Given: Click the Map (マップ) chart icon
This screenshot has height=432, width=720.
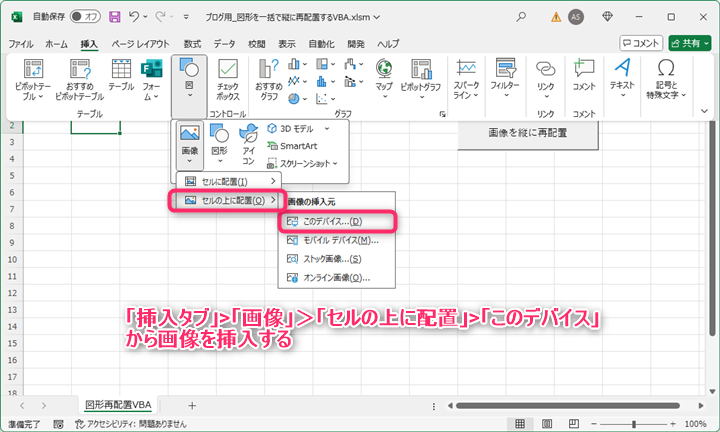Looking at the screenshot, I should (383, 78).
